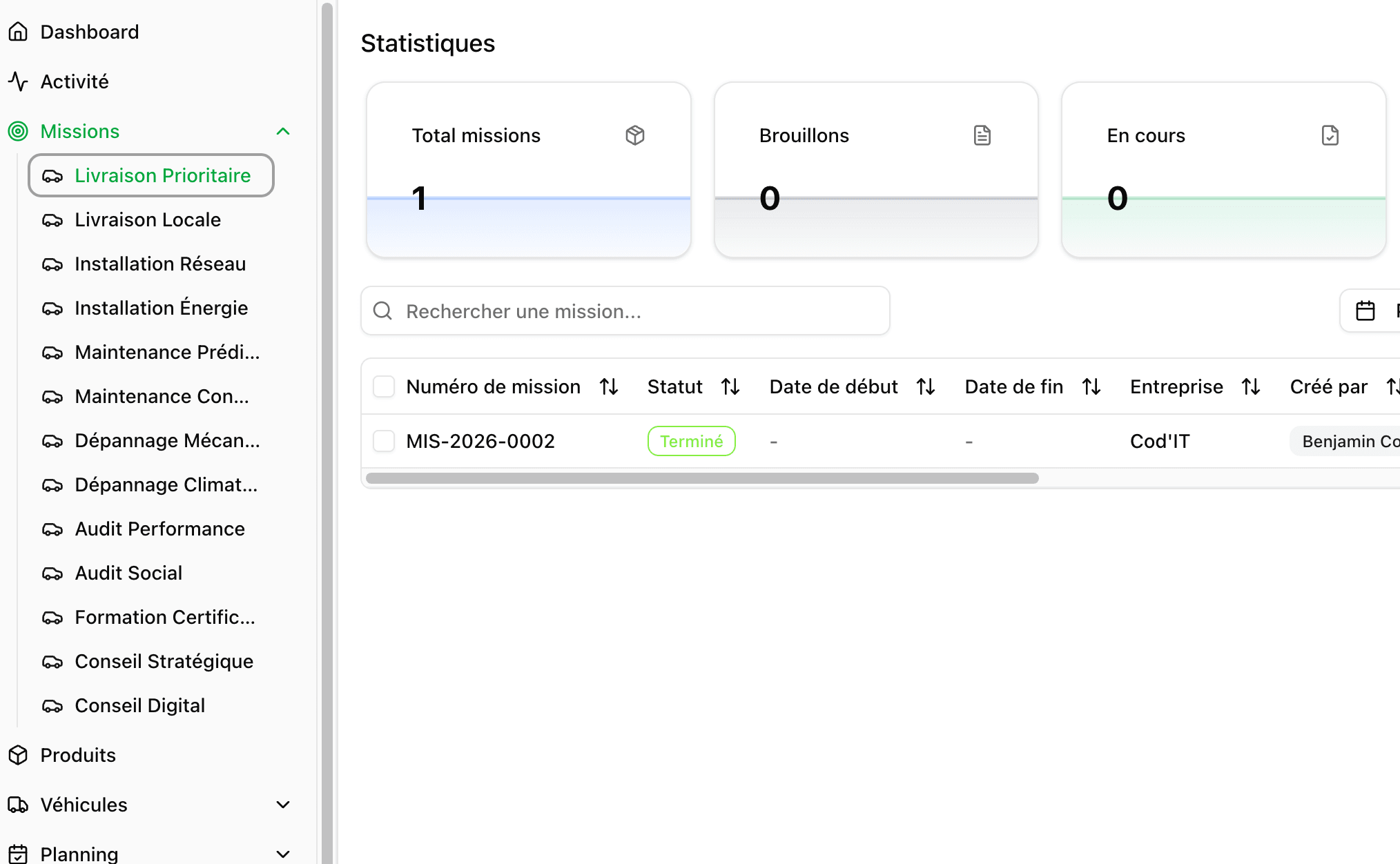Check the select-all header checkbox
This screenshot has height=864, width=1400.
(384, 386)
